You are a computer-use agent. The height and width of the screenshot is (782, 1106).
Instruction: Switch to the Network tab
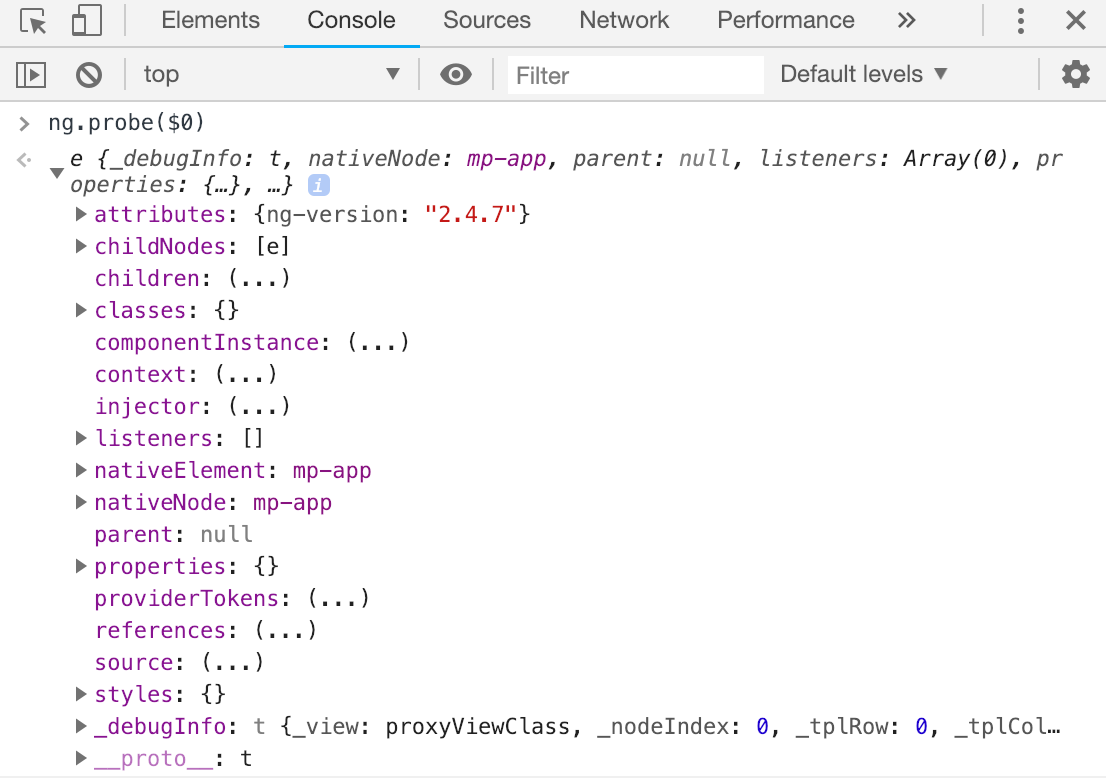coord(624,21)
